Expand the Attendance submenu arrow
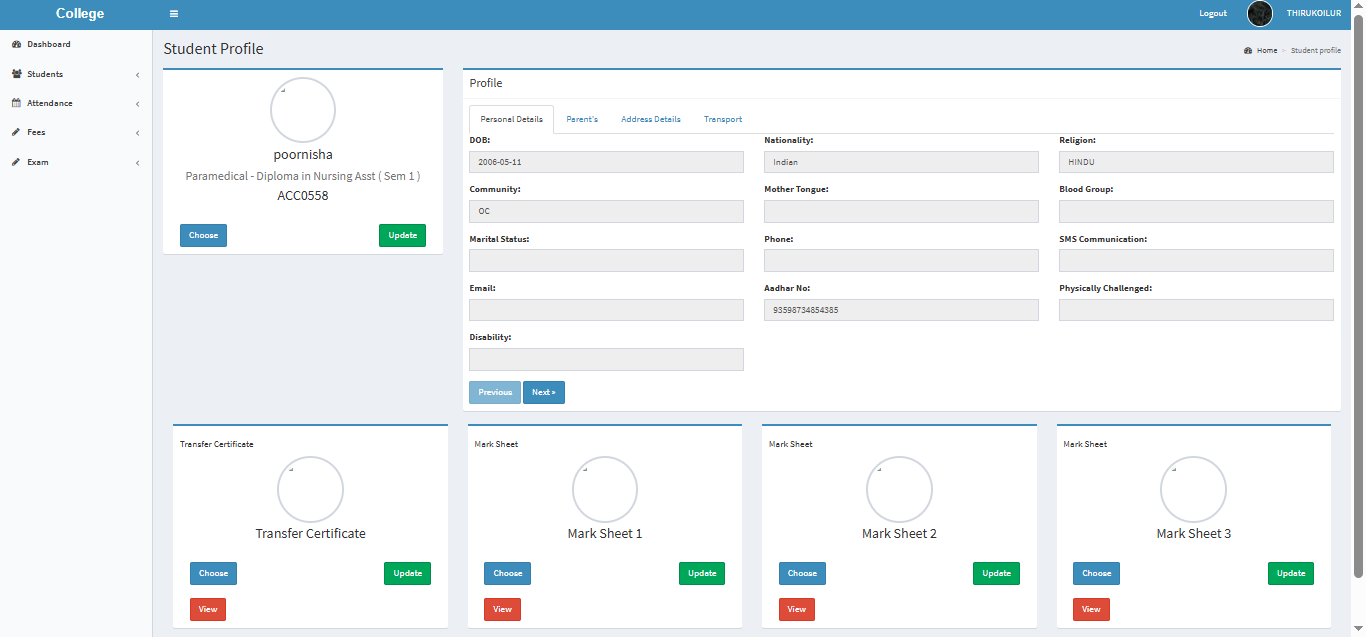 point(137,104)
